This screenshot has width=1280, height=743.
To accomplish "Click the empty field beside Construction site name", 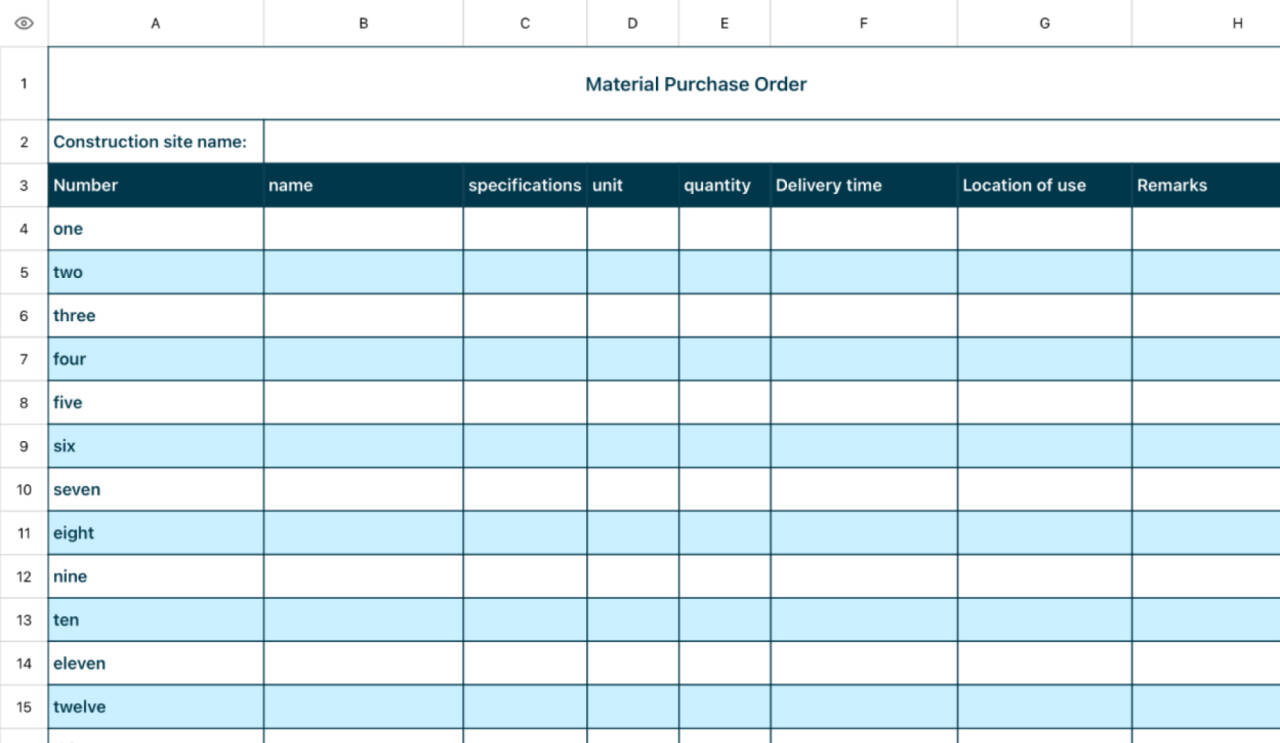I will pos(772,142).
